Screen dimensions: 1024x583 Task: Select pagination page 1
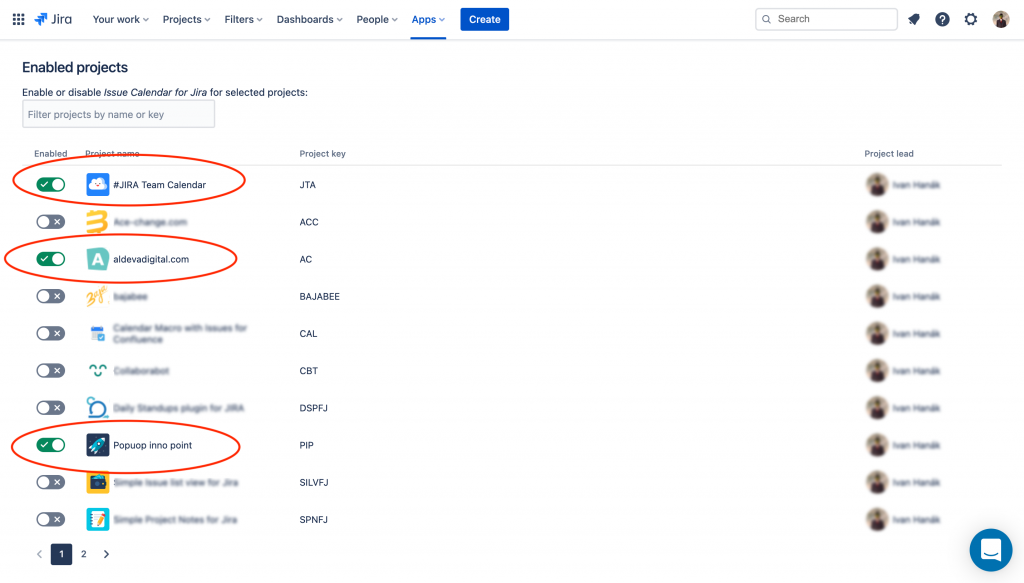coord(61,554)
